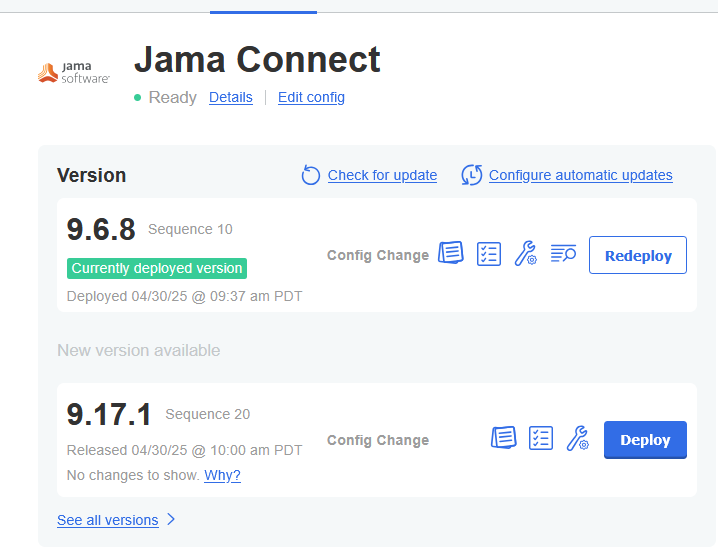View preflight checks icon for version 9.6.8
This screenshot has height=553, width=718.
[x=489, y=254]
